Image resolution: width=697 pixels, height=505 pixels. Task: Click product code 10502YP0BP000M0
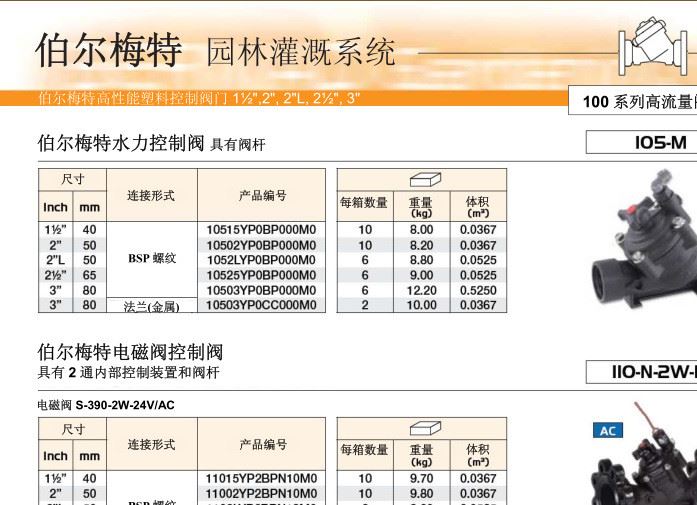[x=261, y=245]
